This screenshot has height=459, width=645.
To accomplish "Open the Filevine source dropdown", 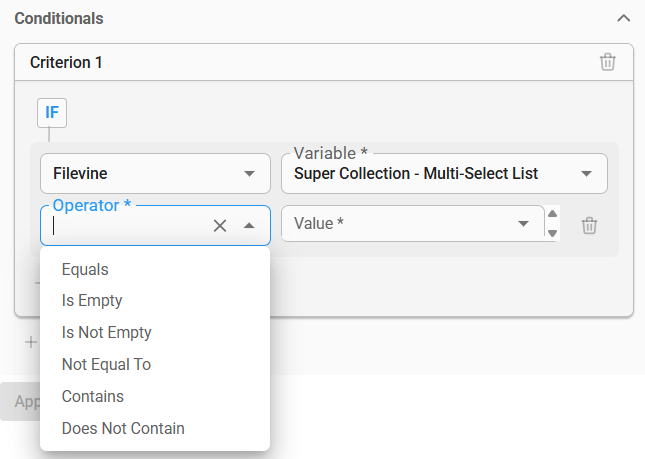I will 155,174.
